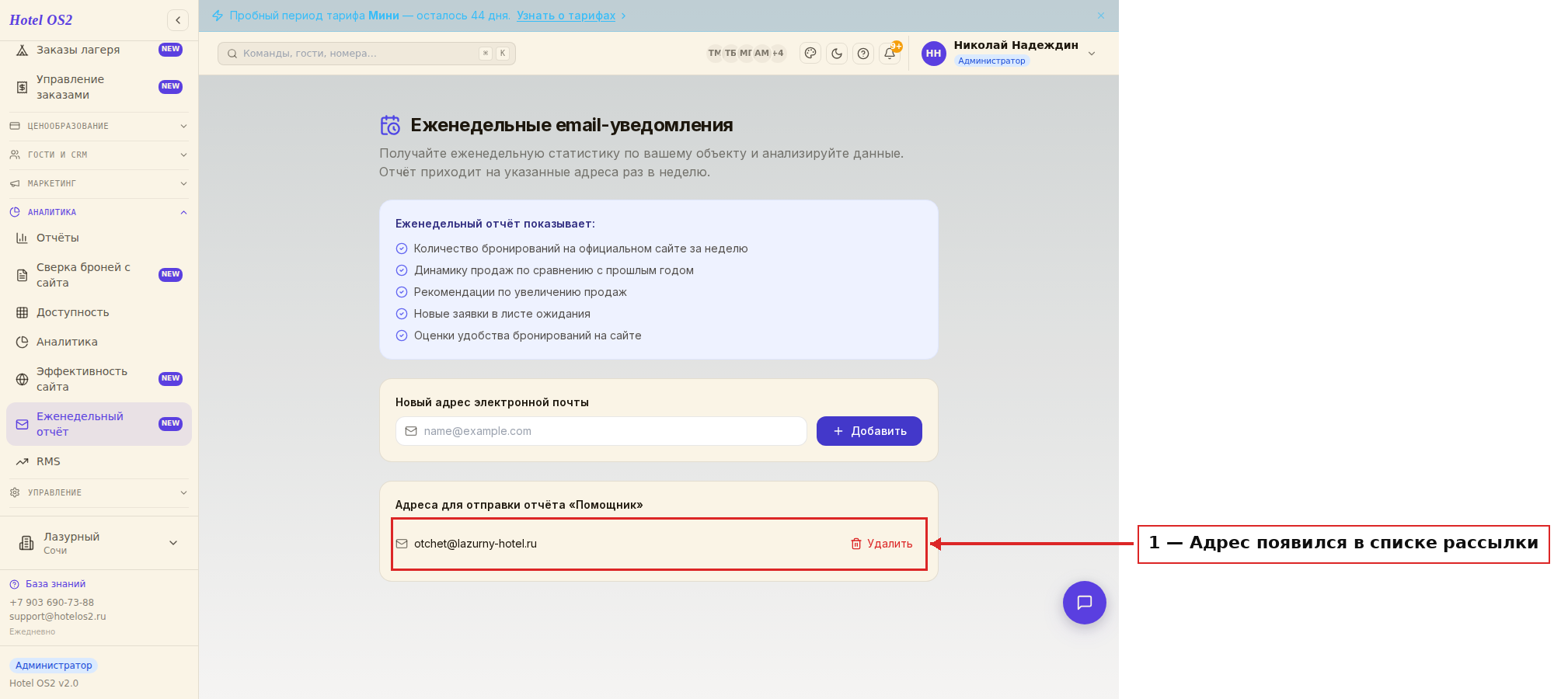The height and width of the screenshot is (699, 1568).
Task: Click the Доступность grid icon
Action: (x=23, y=313)
